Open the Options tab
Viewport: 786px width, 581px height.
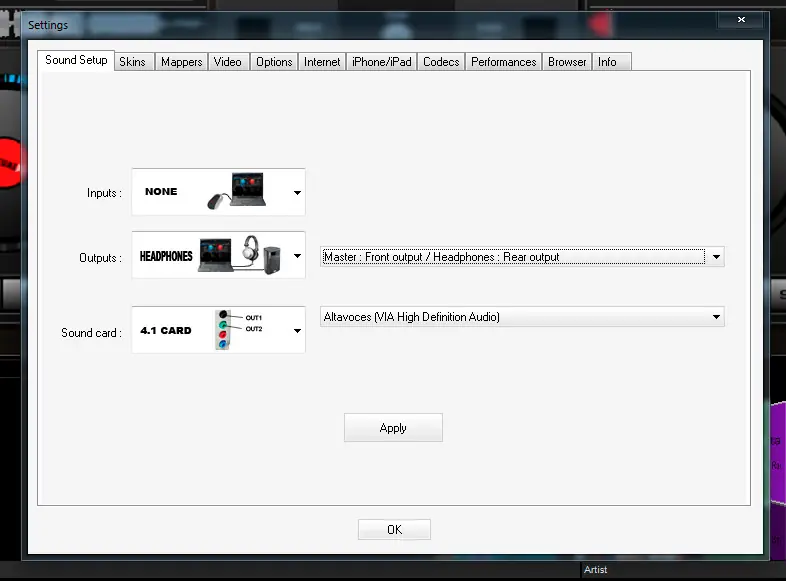274,62
